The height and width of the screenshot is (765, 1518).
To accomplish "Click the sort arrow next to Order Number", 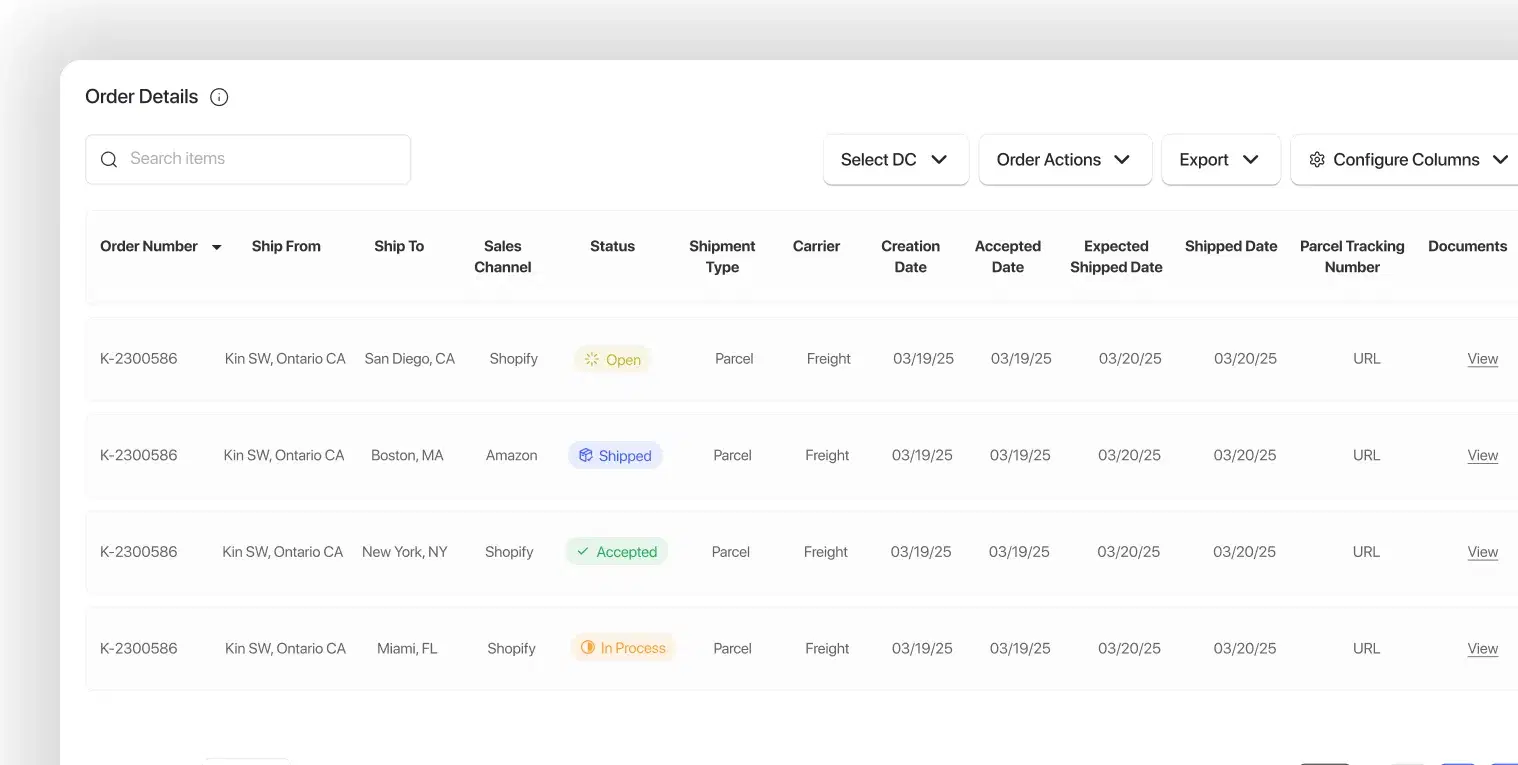I will (x=216, y=246).
